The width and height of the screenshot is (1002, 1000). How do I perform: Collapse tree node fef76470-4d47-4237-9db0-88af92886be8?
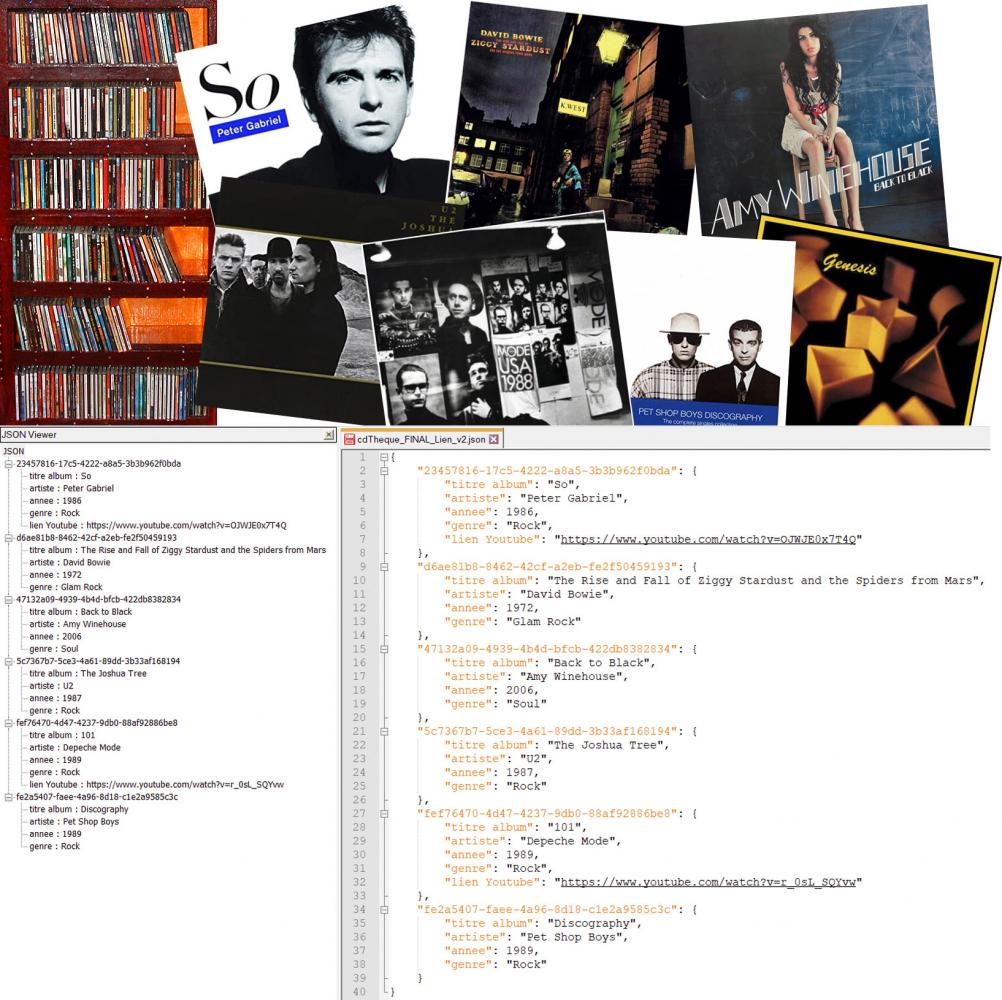8,723
